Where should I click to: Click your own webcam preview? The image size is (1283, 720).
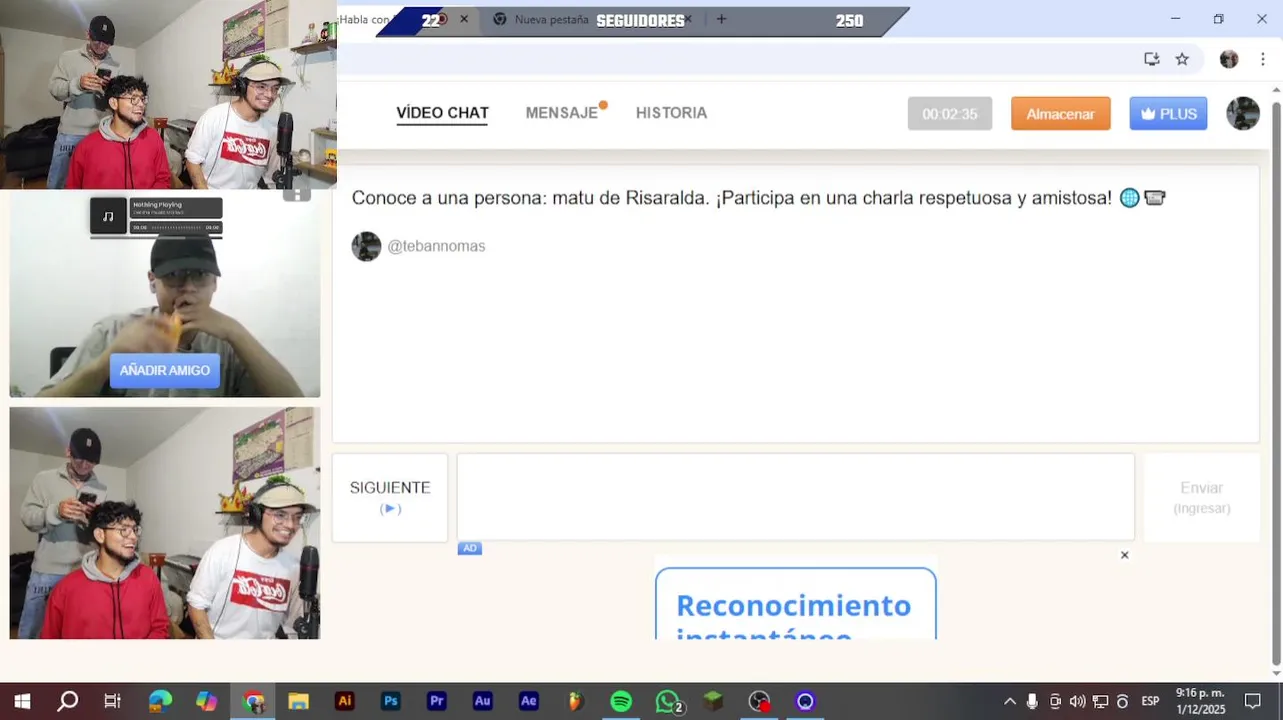click(x=165, y=523)
